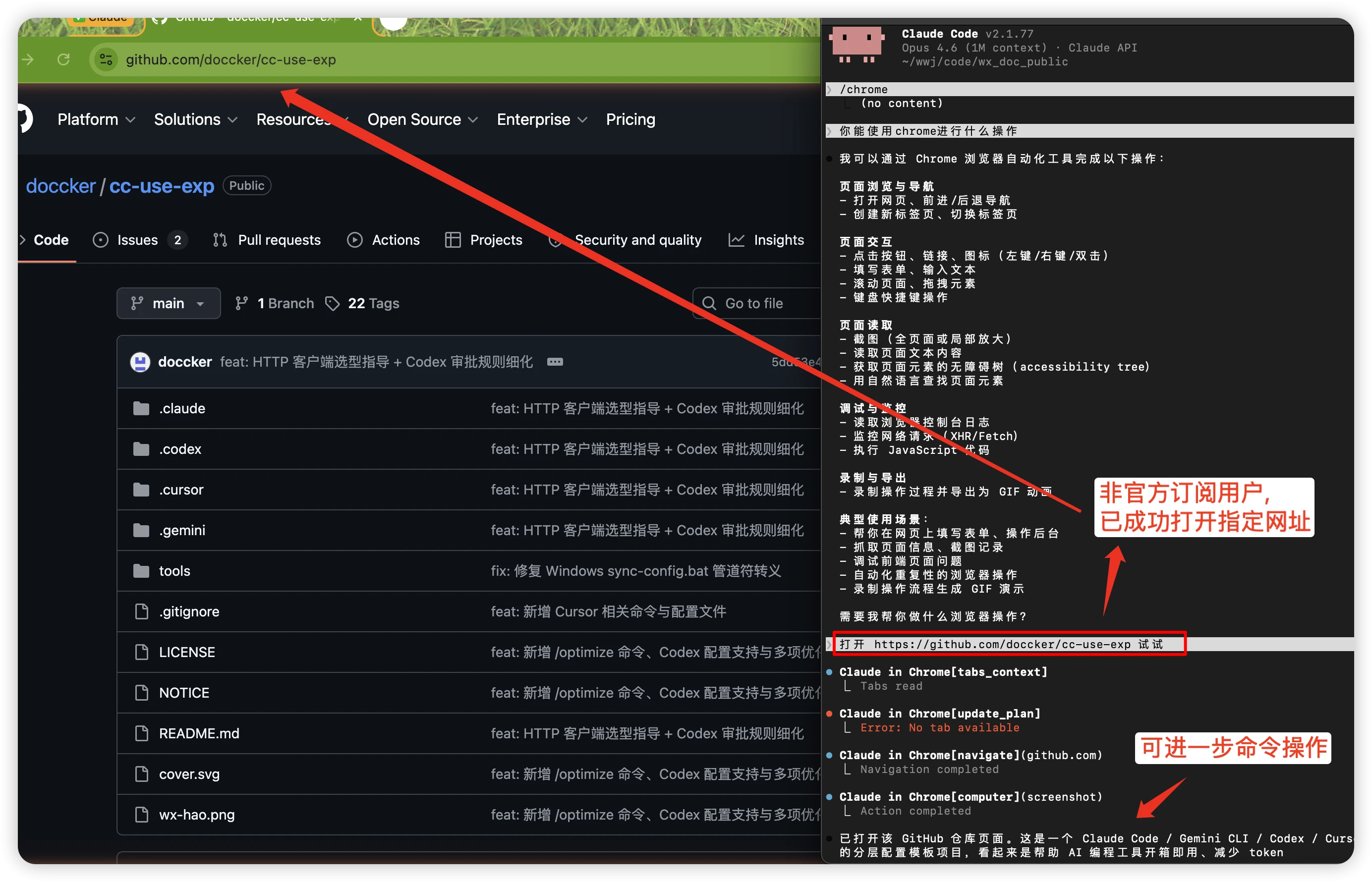
Task: Click 'Navigation completed' terminal text
Action: pos(929,770)
